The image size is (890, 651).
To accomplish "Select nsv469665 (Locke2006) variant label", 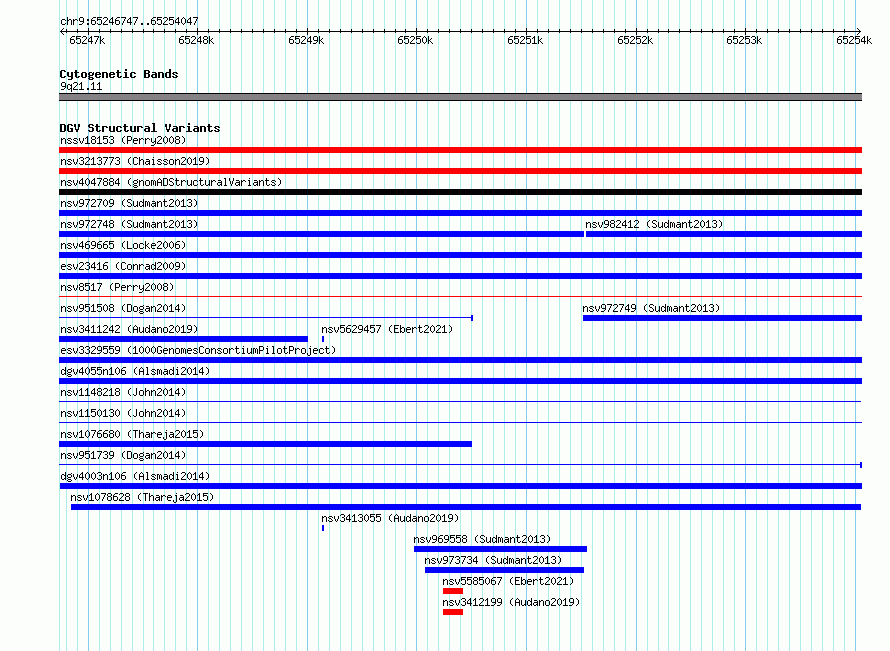I will 123,245.
